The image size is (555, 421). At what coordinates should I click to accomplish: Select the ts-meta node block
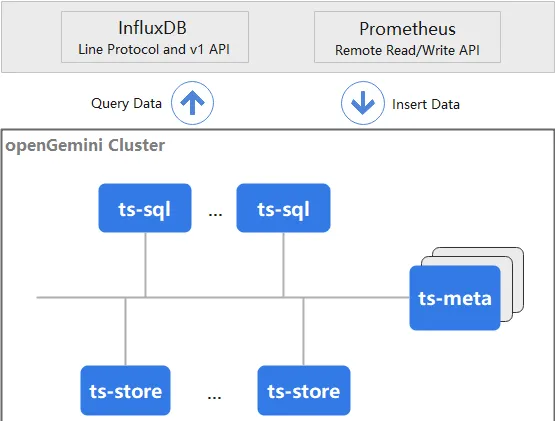point(455,298)
